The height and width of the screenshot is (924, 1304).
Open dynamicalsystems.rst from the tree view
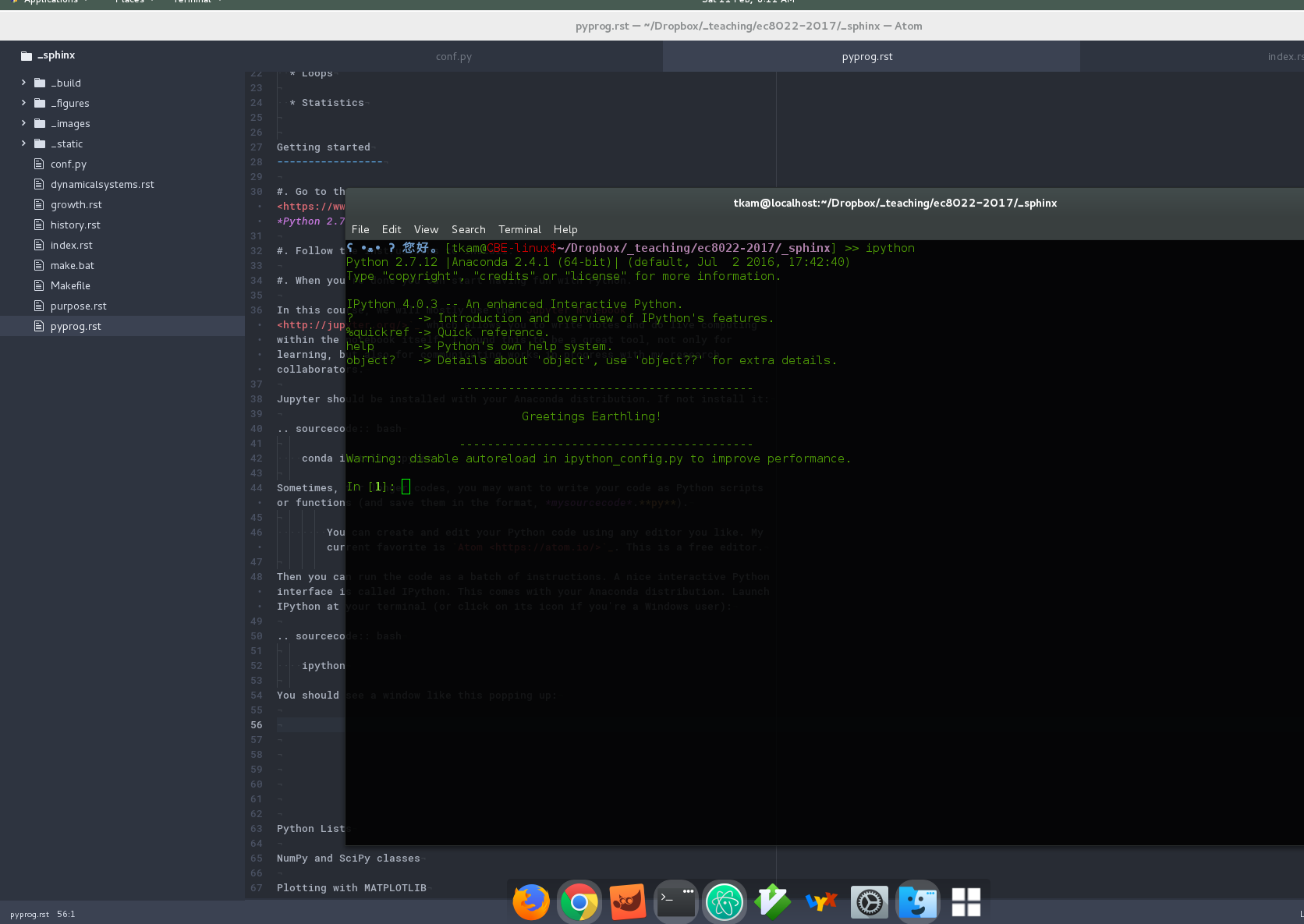pyautogui.click(x=102, y=184)
